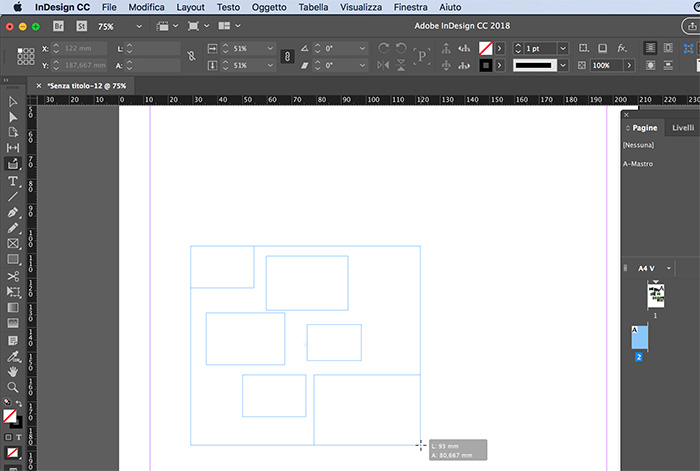The image size is (700, 471).
Task: Click the default fill and stroke icon
Action: tap(7, 401)
